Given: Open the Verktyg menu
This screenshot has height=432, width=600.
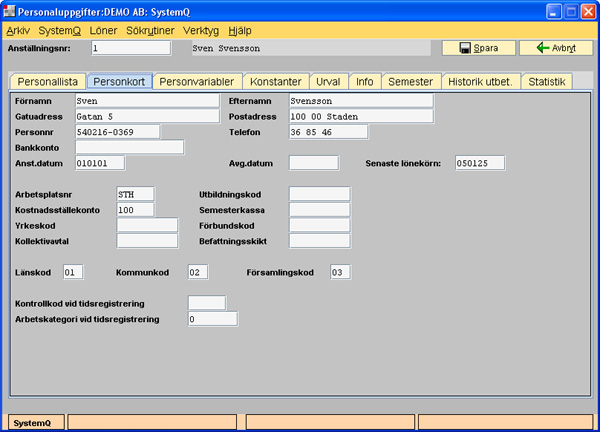Looking at the screenshot, I should (x=204, y=30).
